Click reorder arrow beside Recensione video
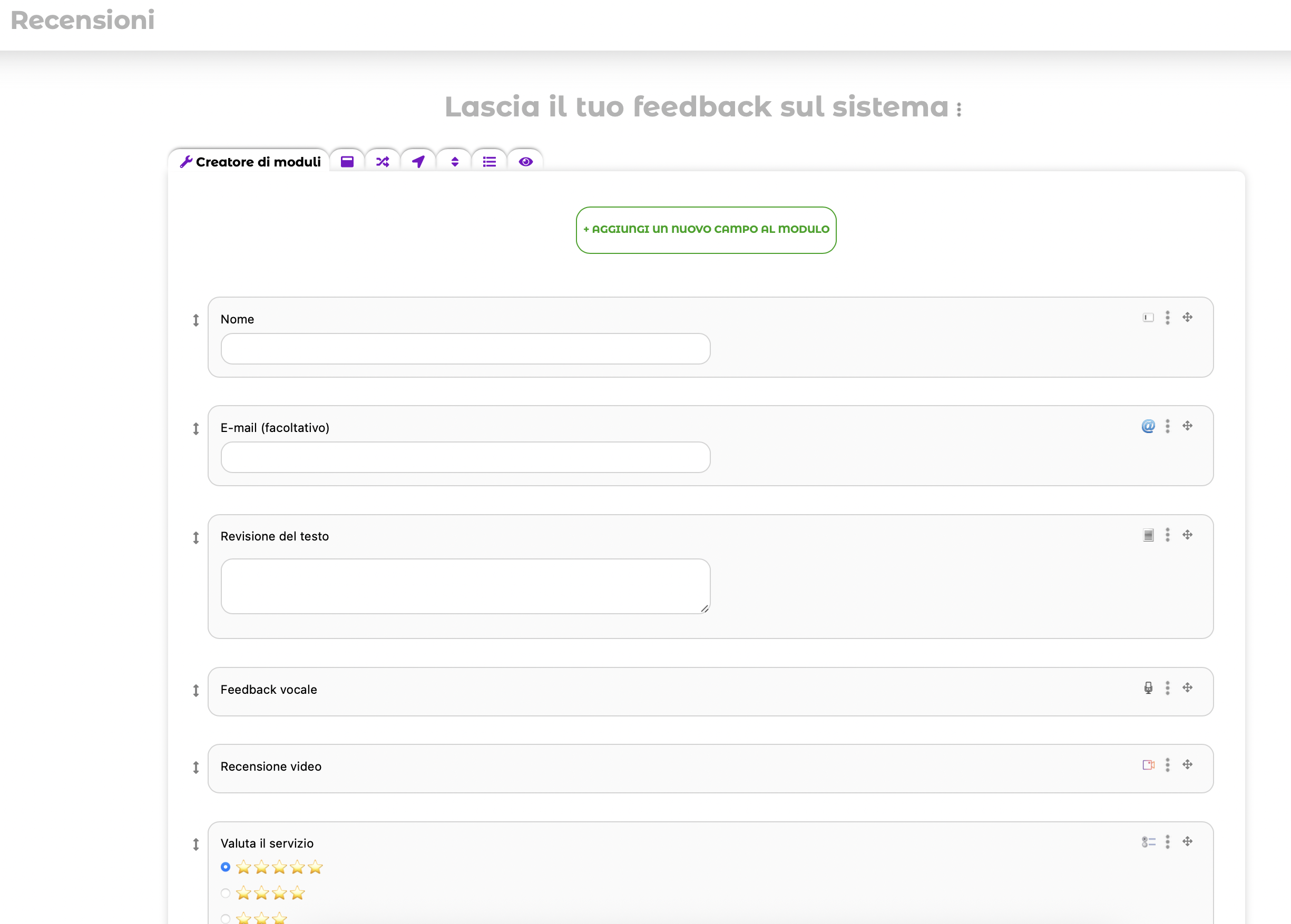 tap(195, 767)
